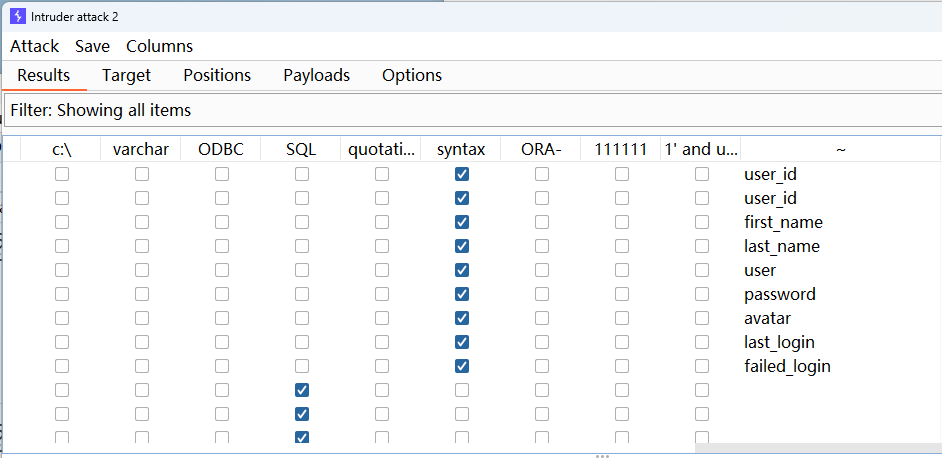Click the varchar column header
Screen dimensions: 942x458
coord(141,149)
